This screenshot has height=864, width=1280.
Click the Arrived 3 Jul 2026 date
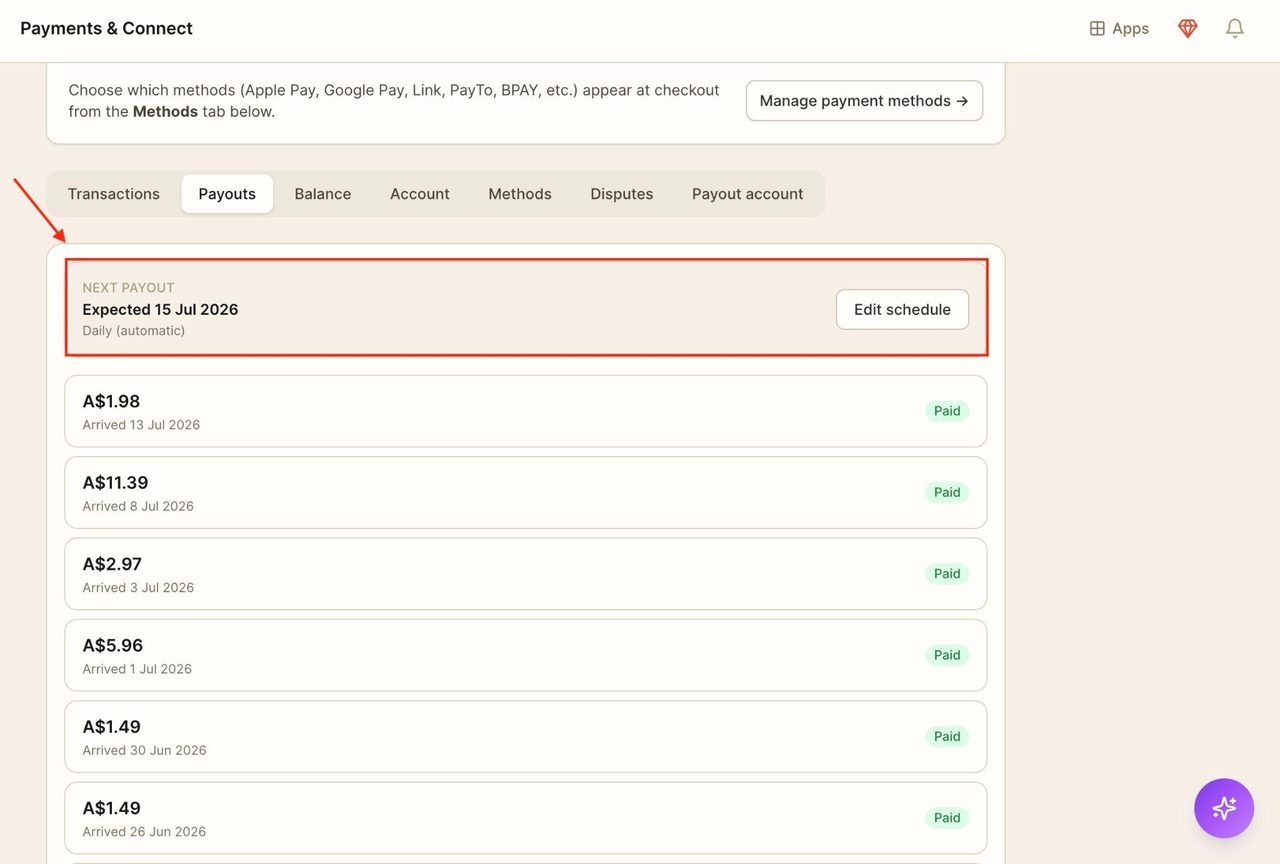pos(138,588)
